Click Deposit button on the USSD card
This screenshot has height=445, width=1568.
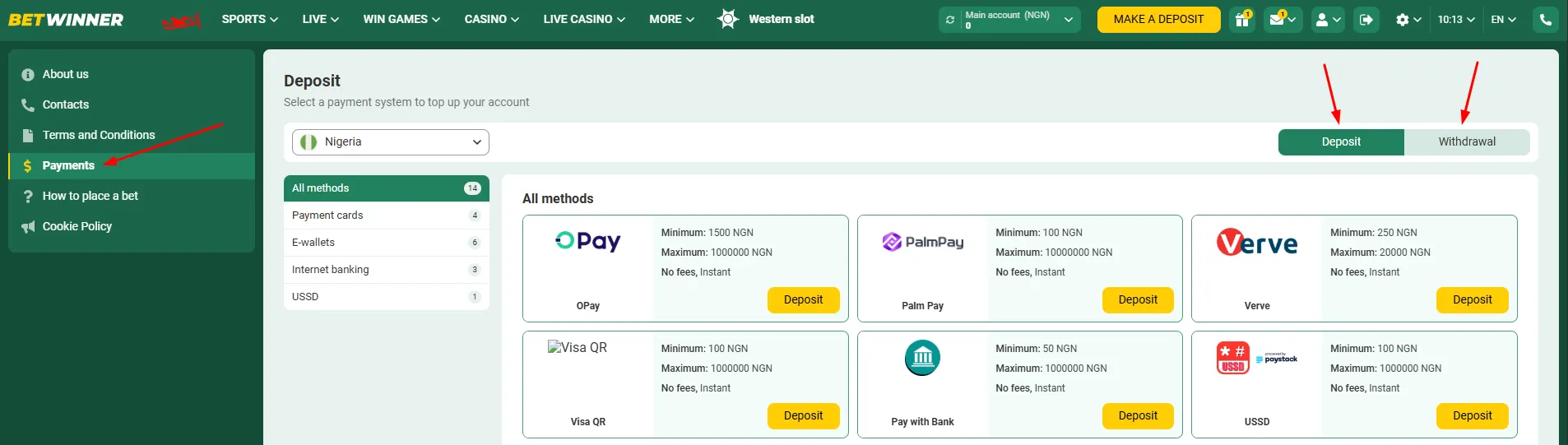click(x=1472, y=416)
